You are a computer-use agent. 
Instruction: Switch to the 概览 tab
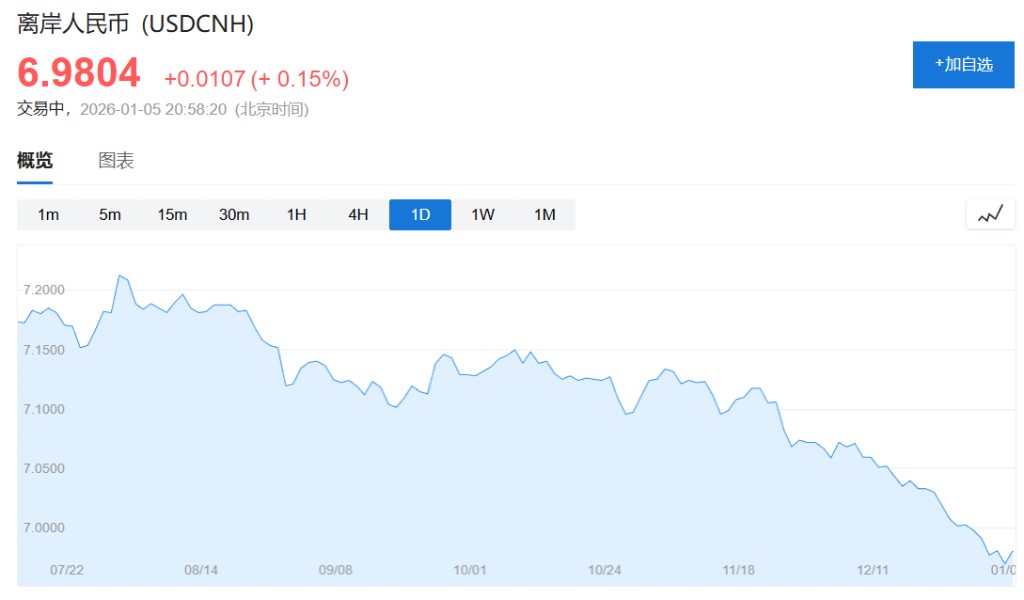[x=35, y=161]
